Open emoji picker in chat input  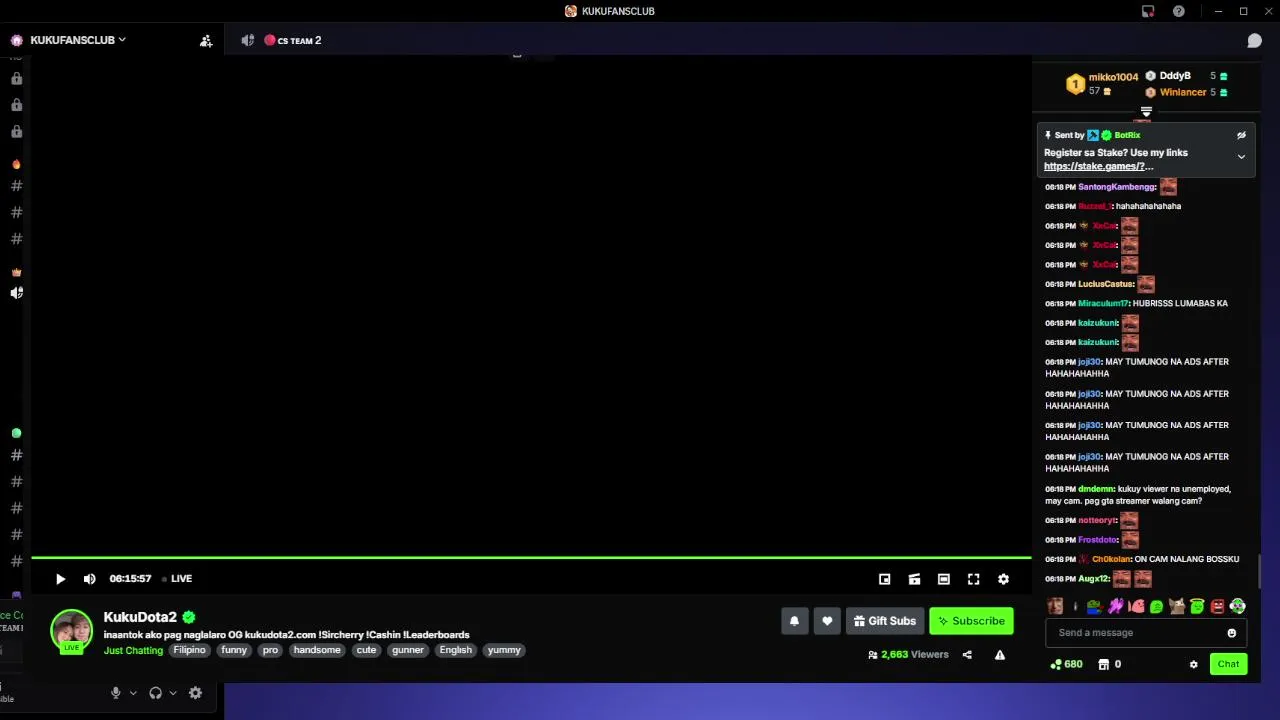[x=1232, y=633]
